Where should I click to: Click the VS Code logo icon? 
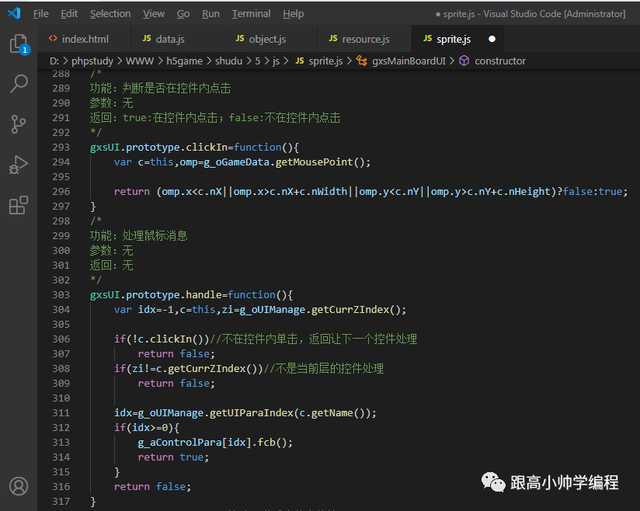[x=13, y=14]
